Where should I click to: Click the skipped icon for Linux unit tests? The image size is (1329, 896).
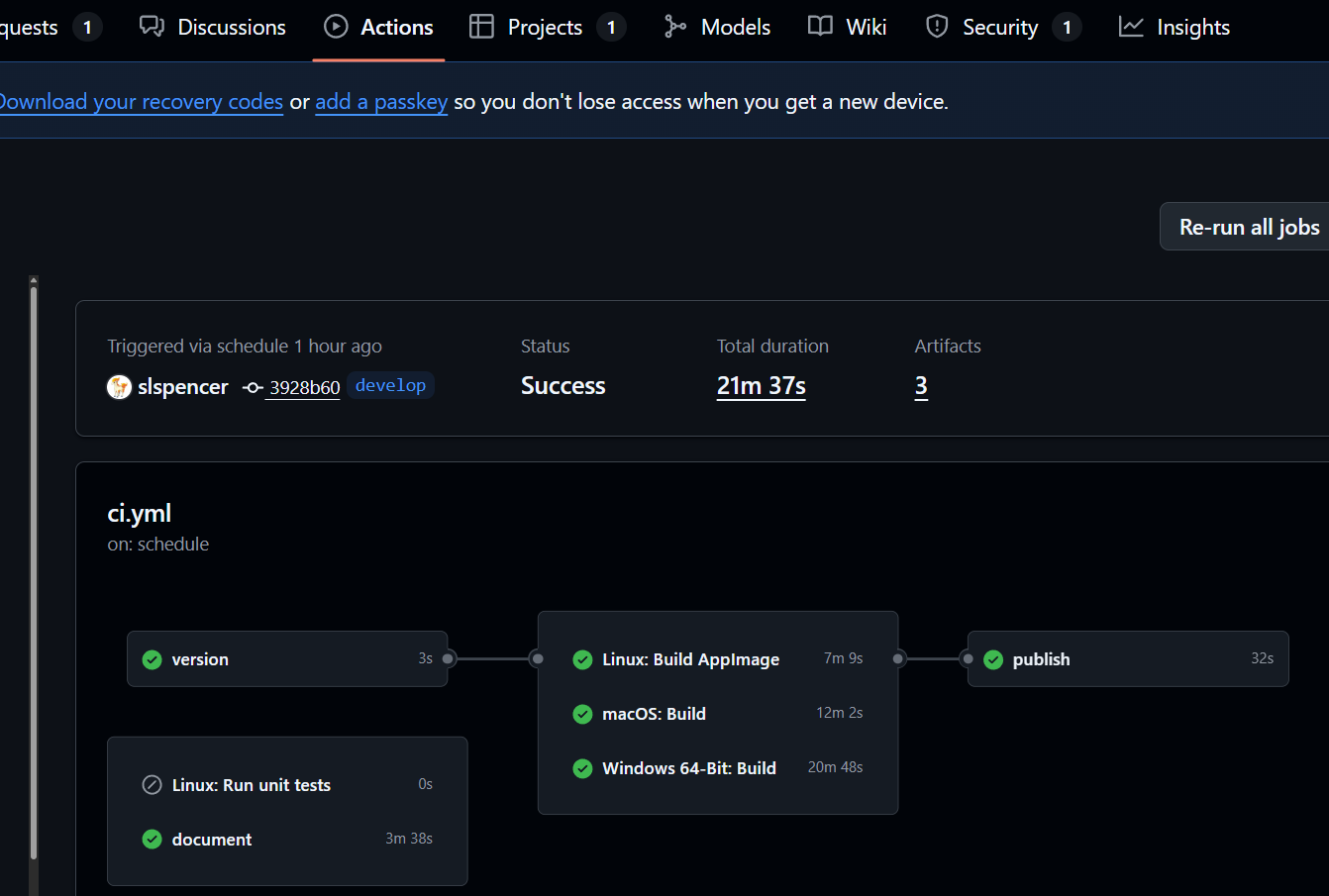click(x=152, y=785)
